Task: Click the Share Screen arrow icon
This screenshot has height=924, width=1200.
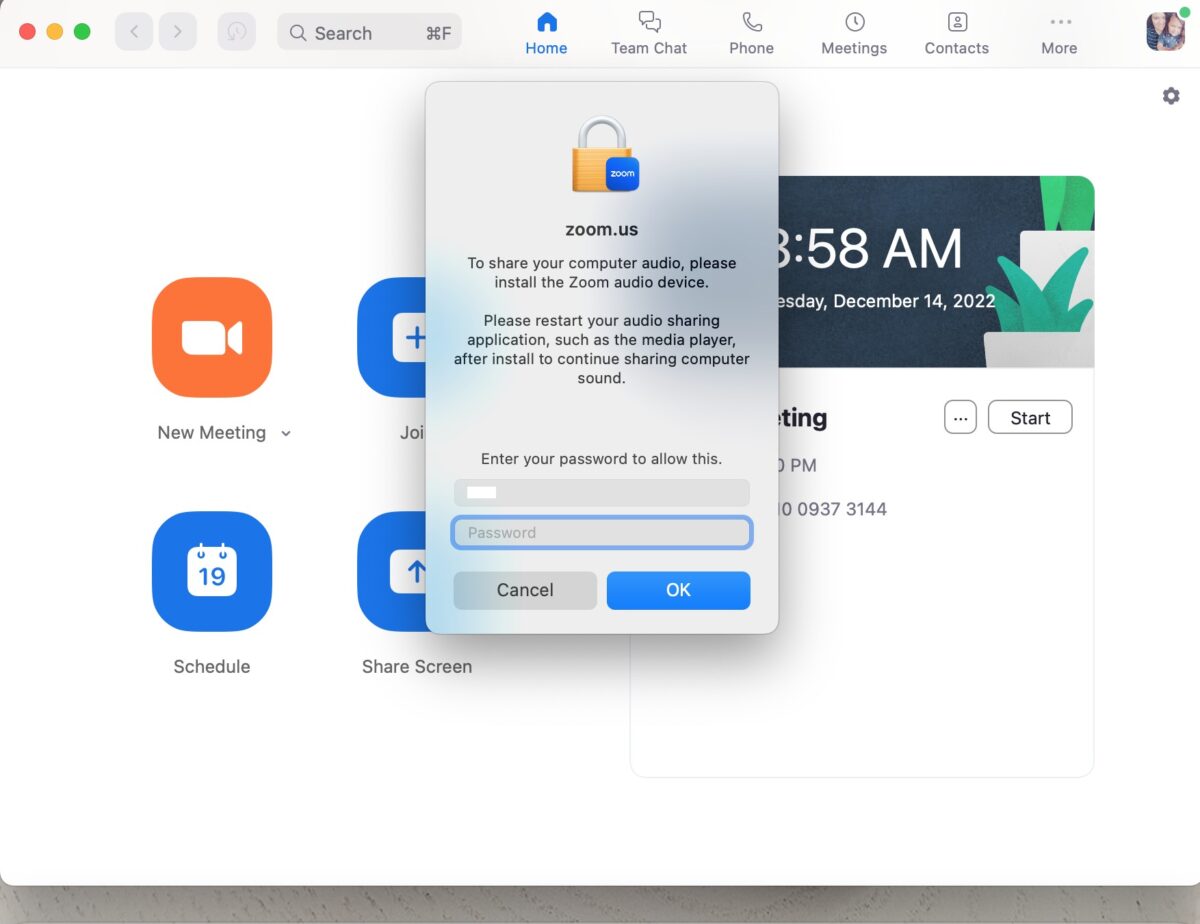Action: [394, 571]
